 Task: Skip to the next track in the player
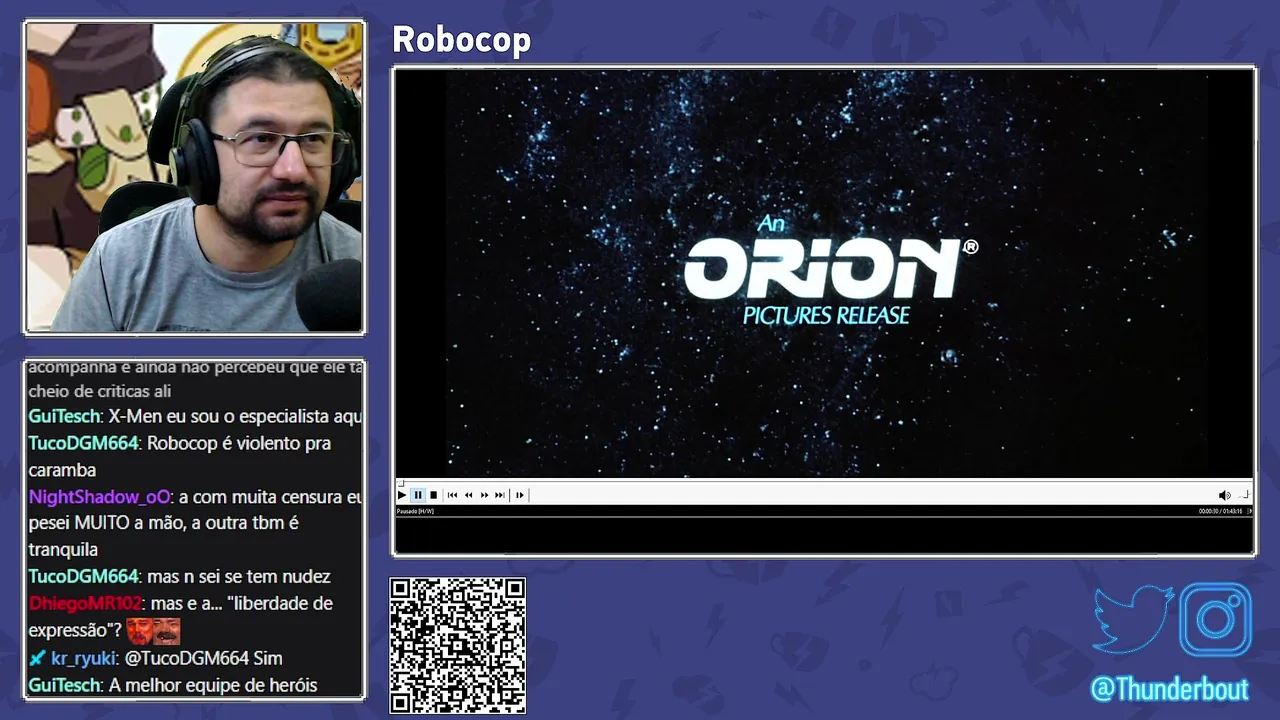500,495
